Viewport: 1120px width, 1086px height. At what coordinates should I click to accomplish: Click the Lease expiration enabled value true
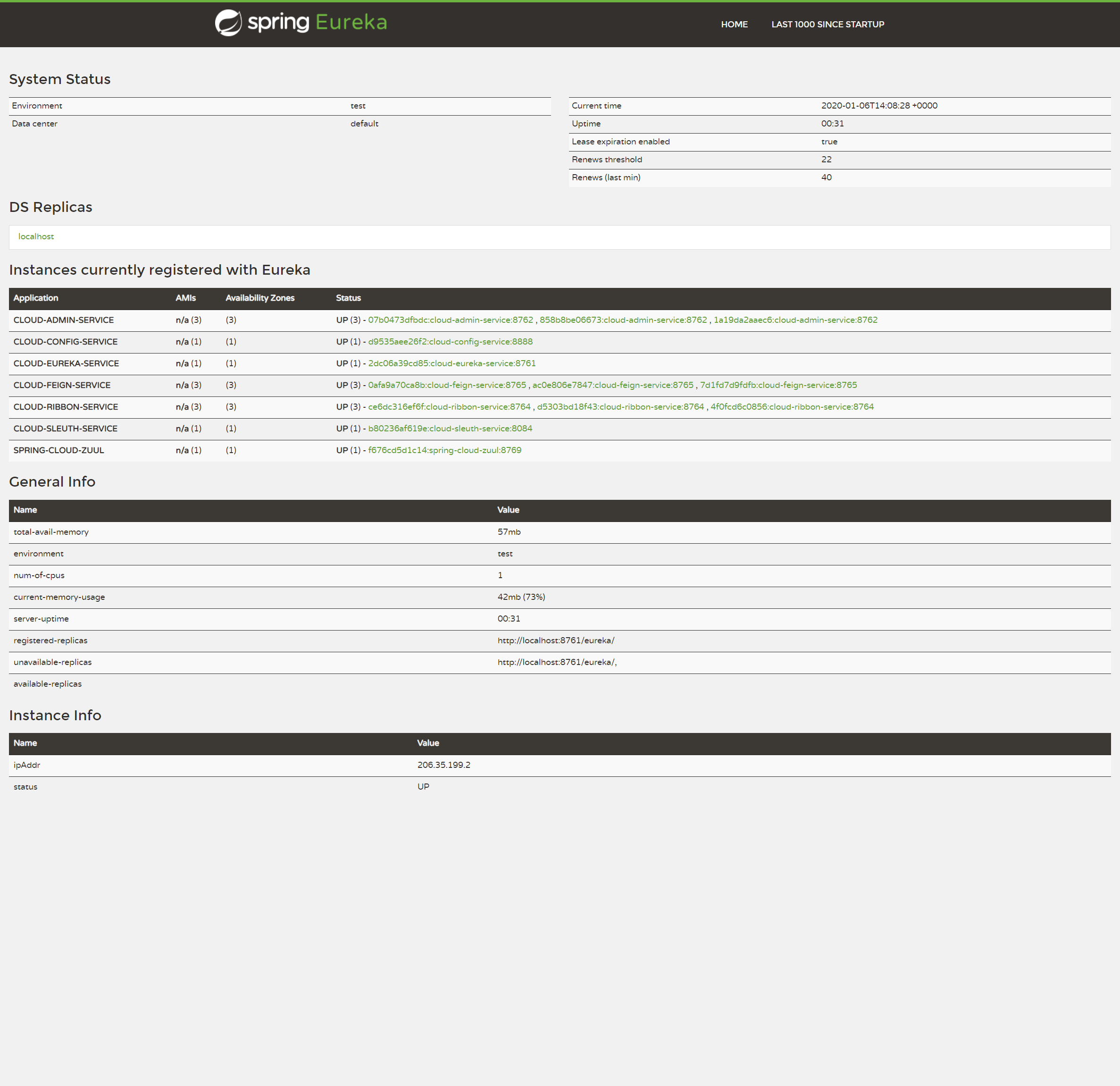point(829,142)
